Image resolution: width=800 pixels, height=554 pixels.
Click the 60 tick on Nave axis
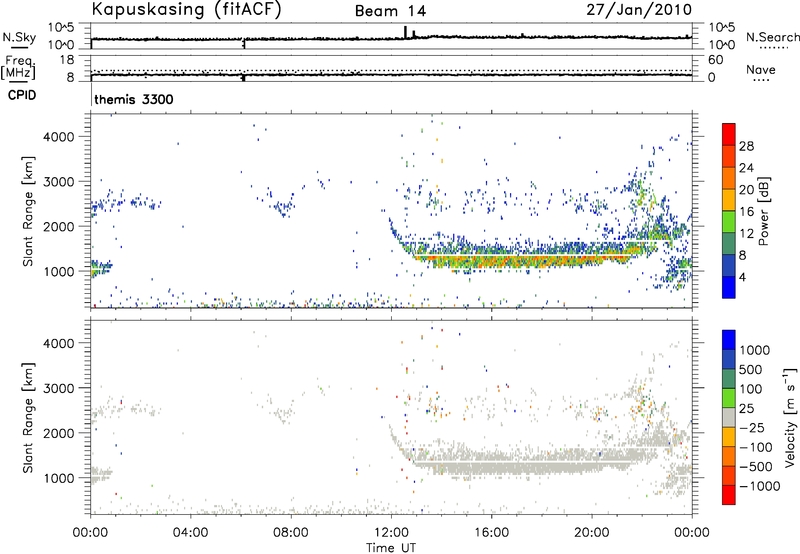point(716,60)
